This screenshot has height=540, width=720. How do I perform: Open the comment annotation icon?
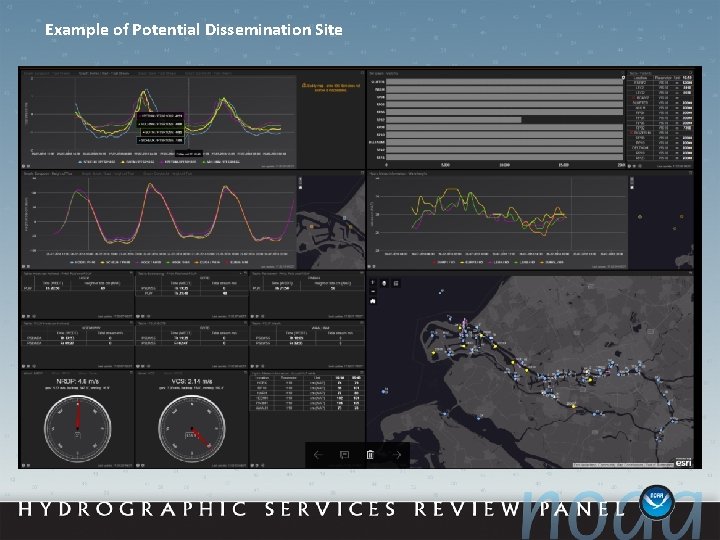(x=344, y=455)
